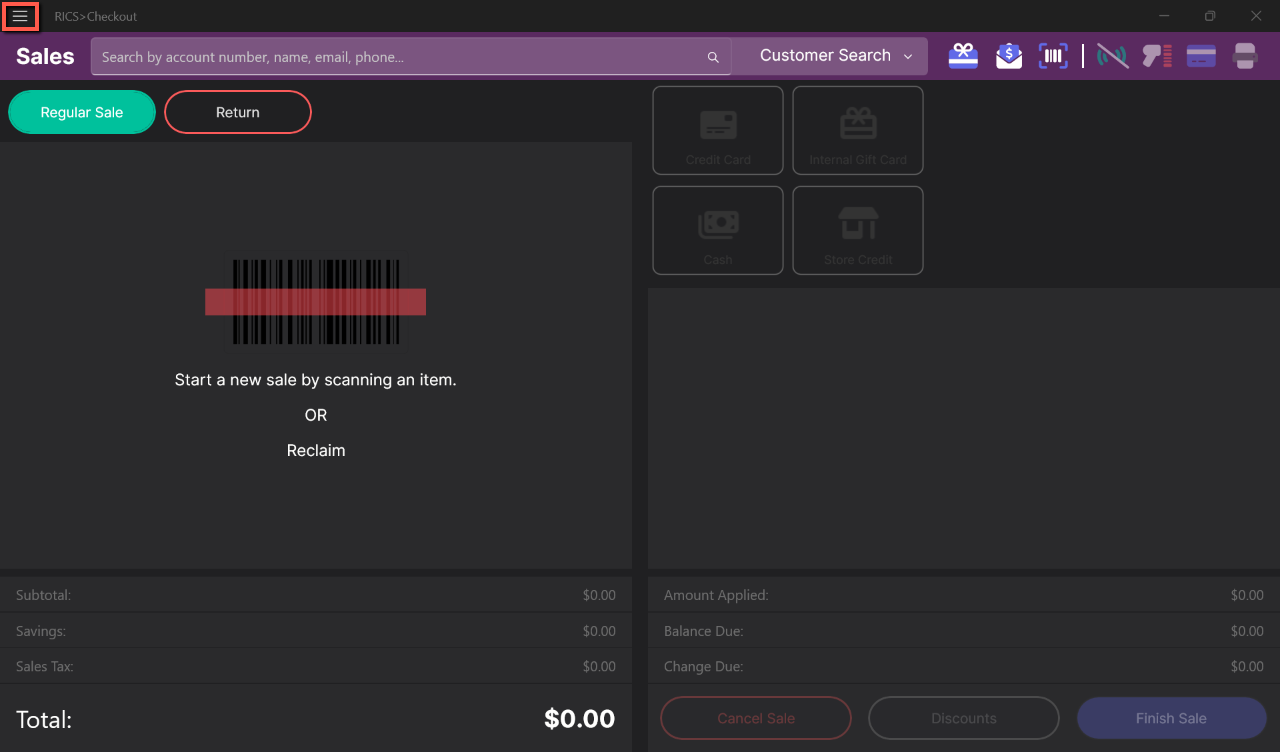Select Regular Sale mode
1280x752 pixels.
click(x=82, y=112)
